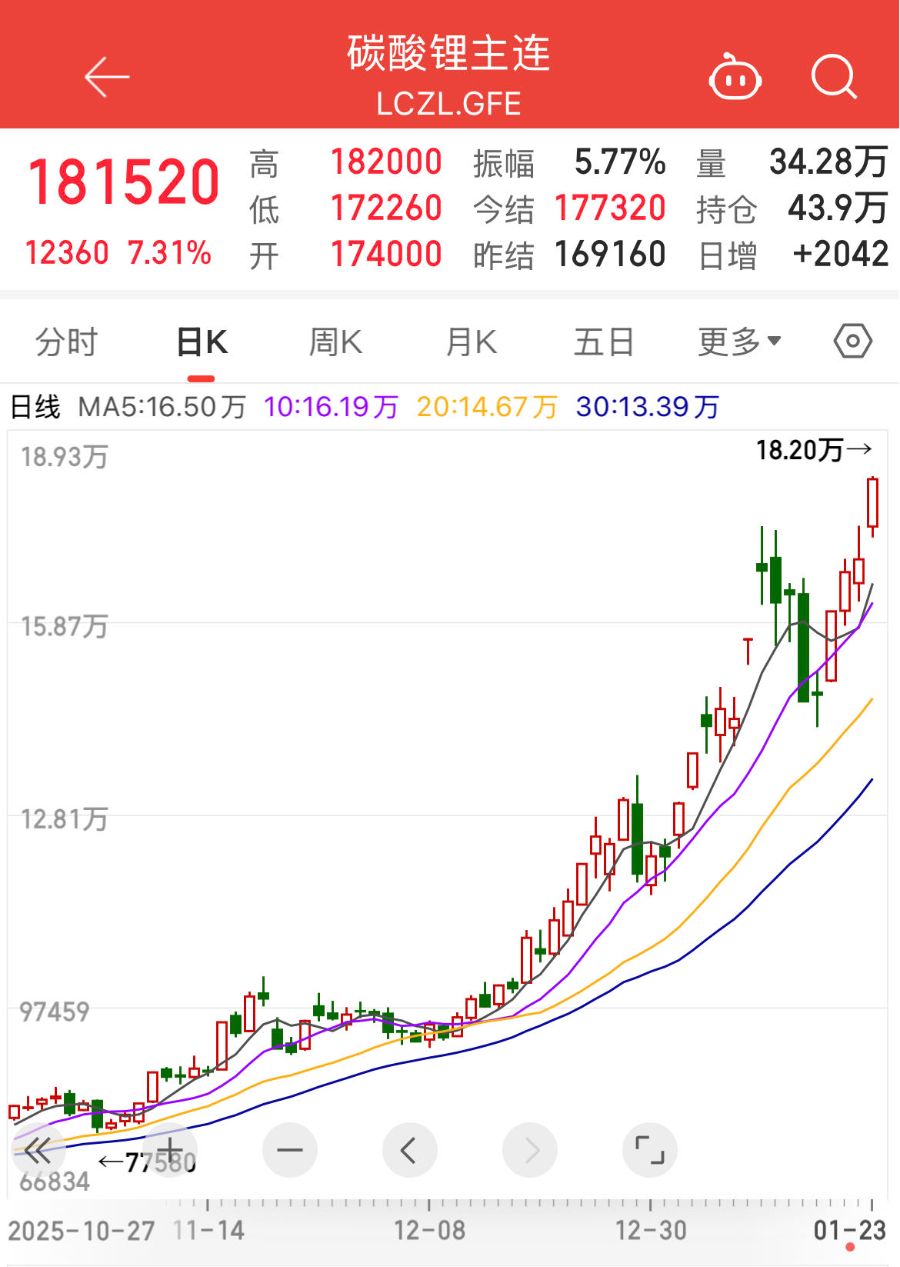Zoom in chart with plus button
900x1267 pixels.
(x=170, y=1150)
